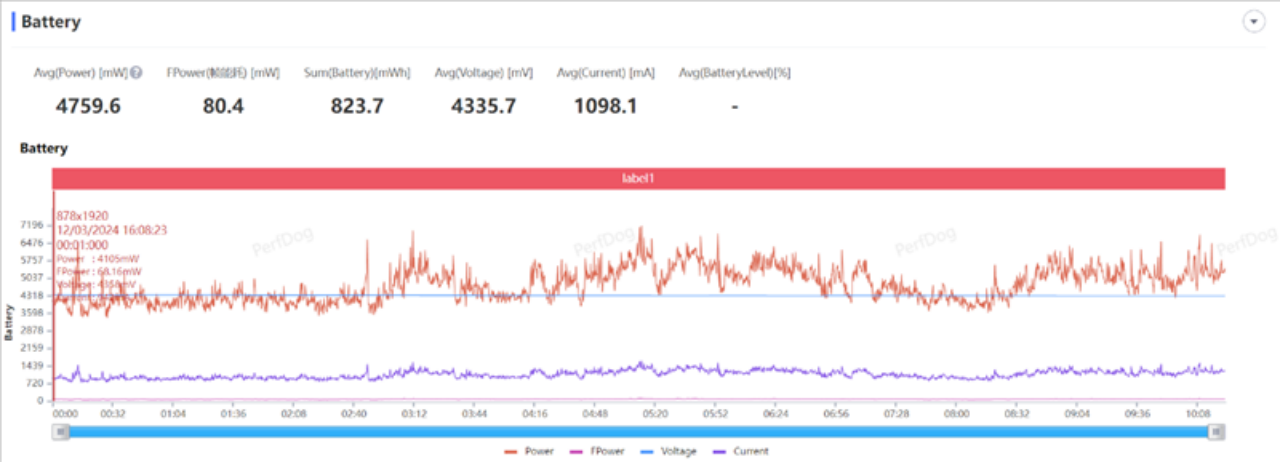This screenshot has width=1280, height=462.
Task: Click the right handle of the time range slider
Action: pyautogui.click(x=1217, y=431)
